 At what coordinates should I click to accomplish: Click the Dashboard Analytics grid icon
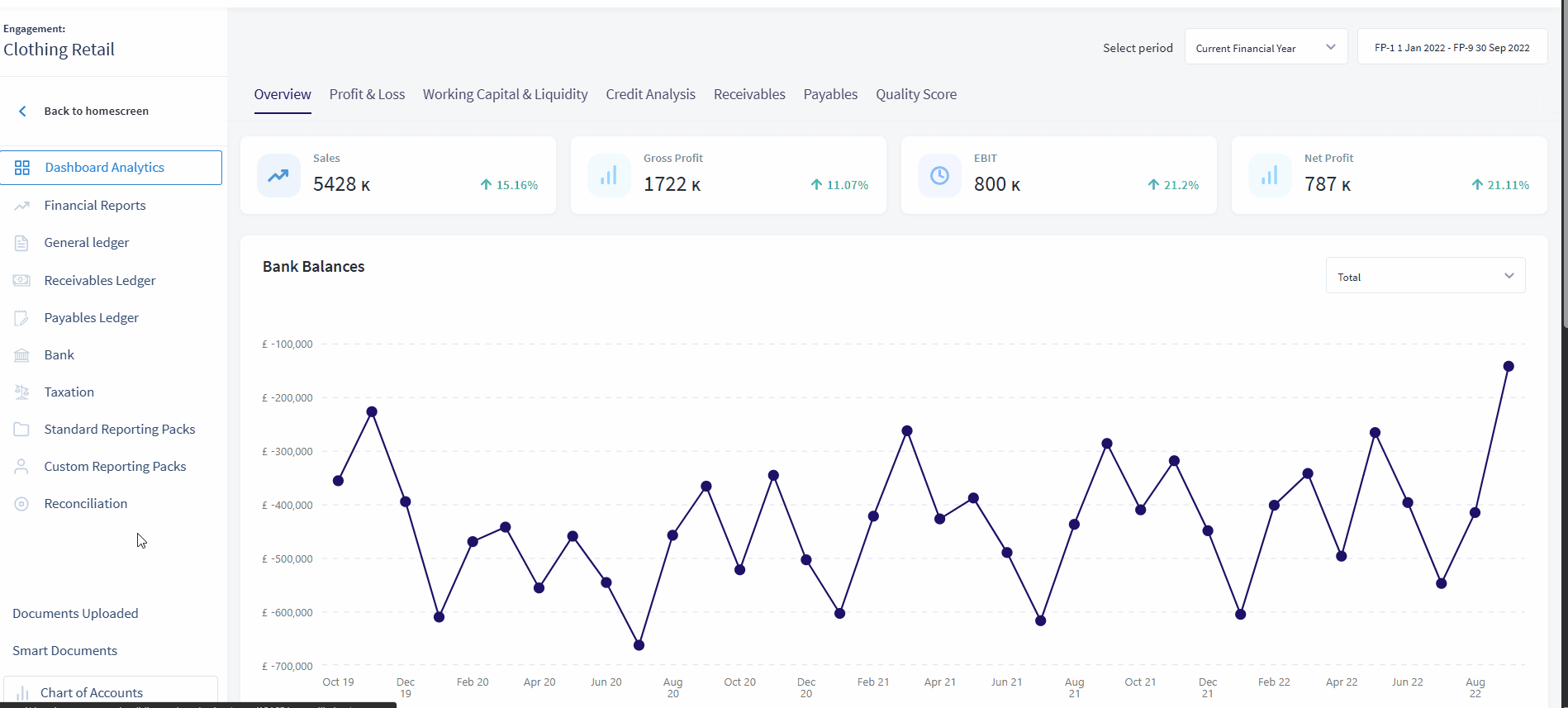click(22, 168)
